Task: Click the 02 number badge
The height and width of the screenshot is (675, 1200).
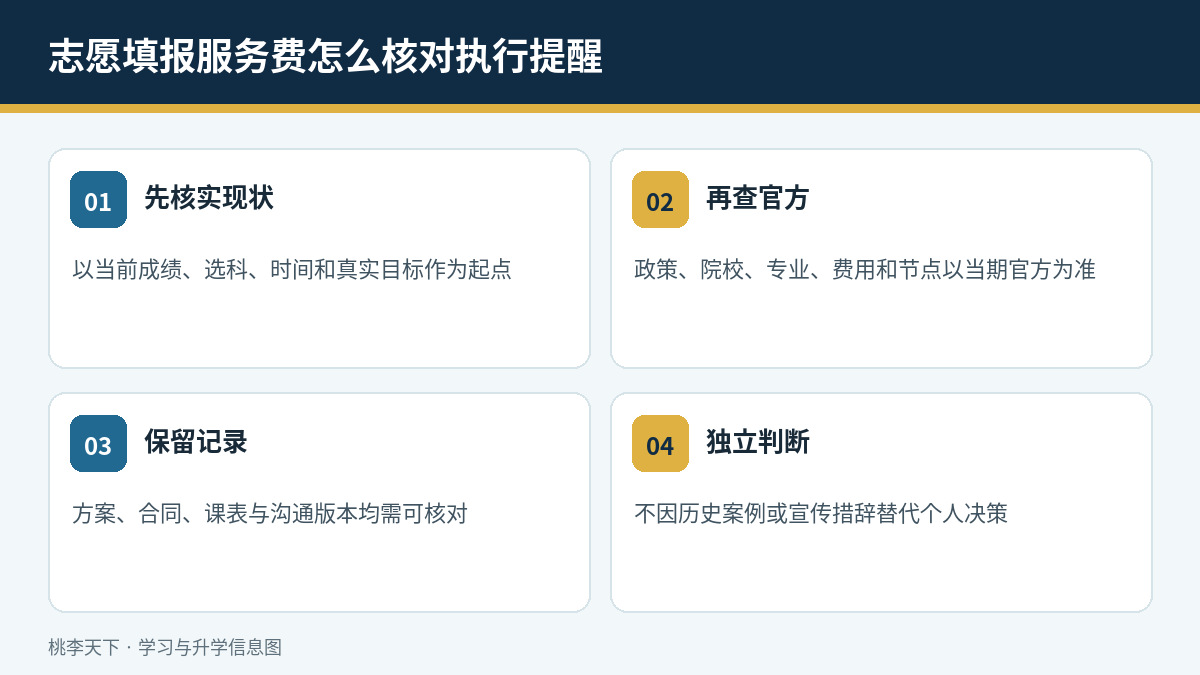Action: (660, 200)
